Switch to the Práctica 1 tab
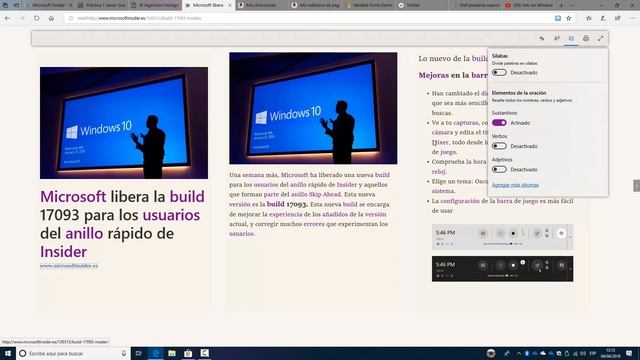640x360 pixels. 102,5
